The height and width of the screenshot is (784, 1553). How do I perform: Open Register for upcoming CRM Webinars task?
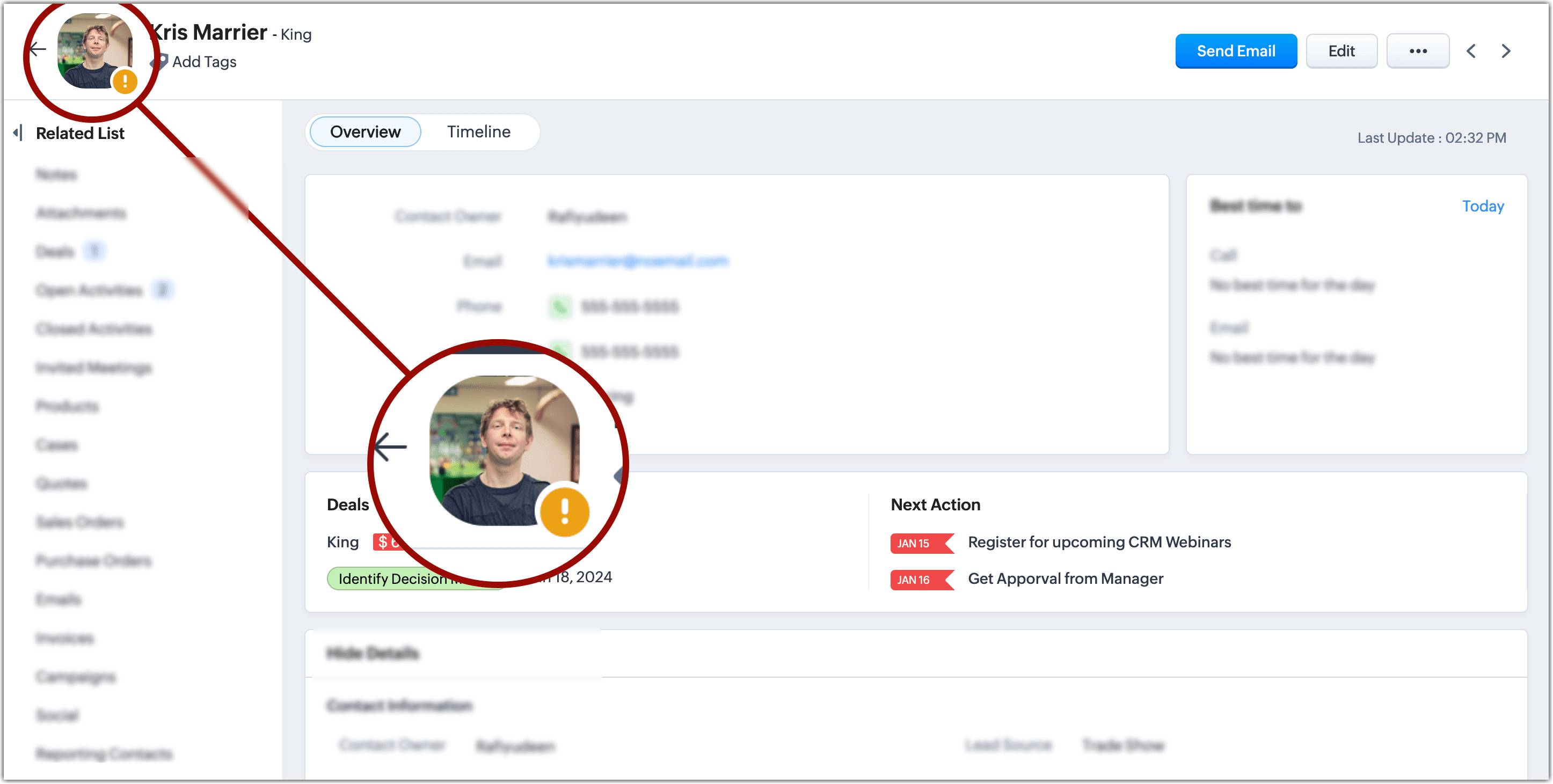(x=1099, y=542)
